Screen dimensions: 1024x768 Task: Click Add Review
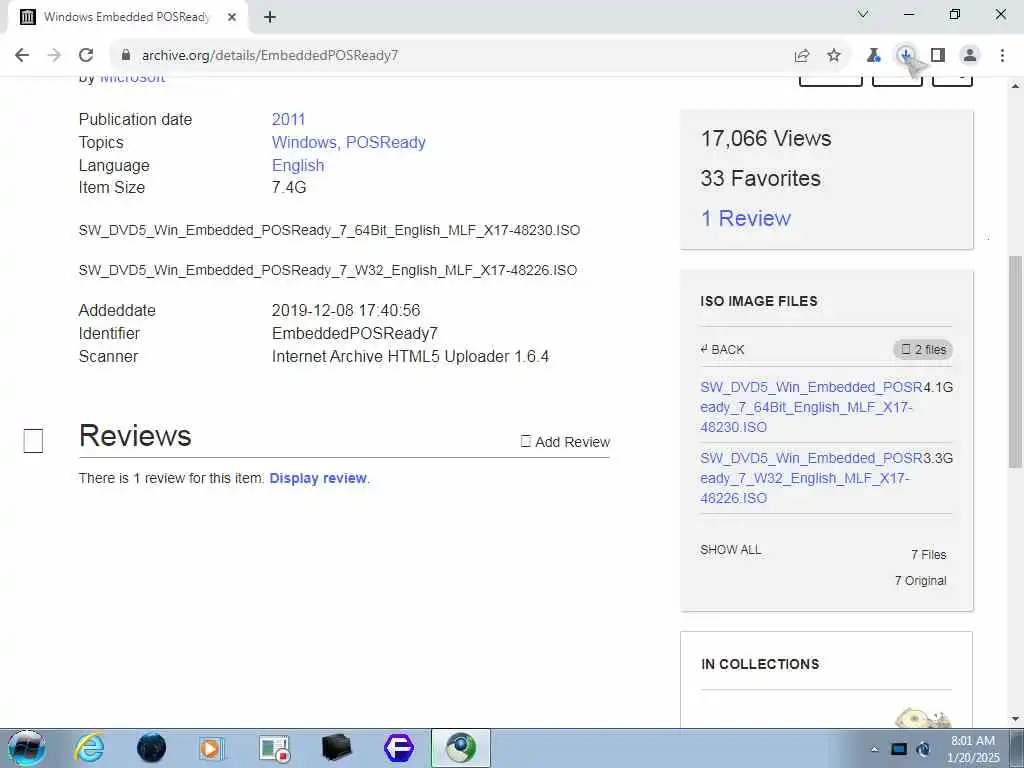(566, 442)
